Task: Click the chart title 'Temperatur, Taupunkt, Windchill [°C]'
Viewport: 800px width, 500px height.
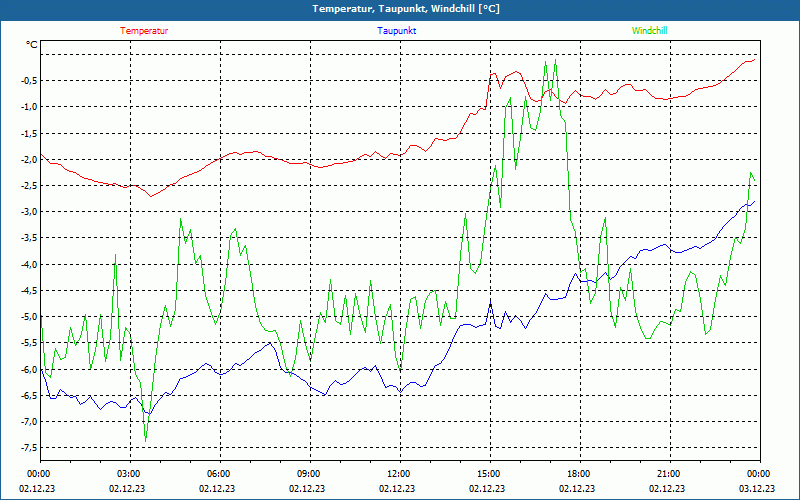Action: coord(406,9)
